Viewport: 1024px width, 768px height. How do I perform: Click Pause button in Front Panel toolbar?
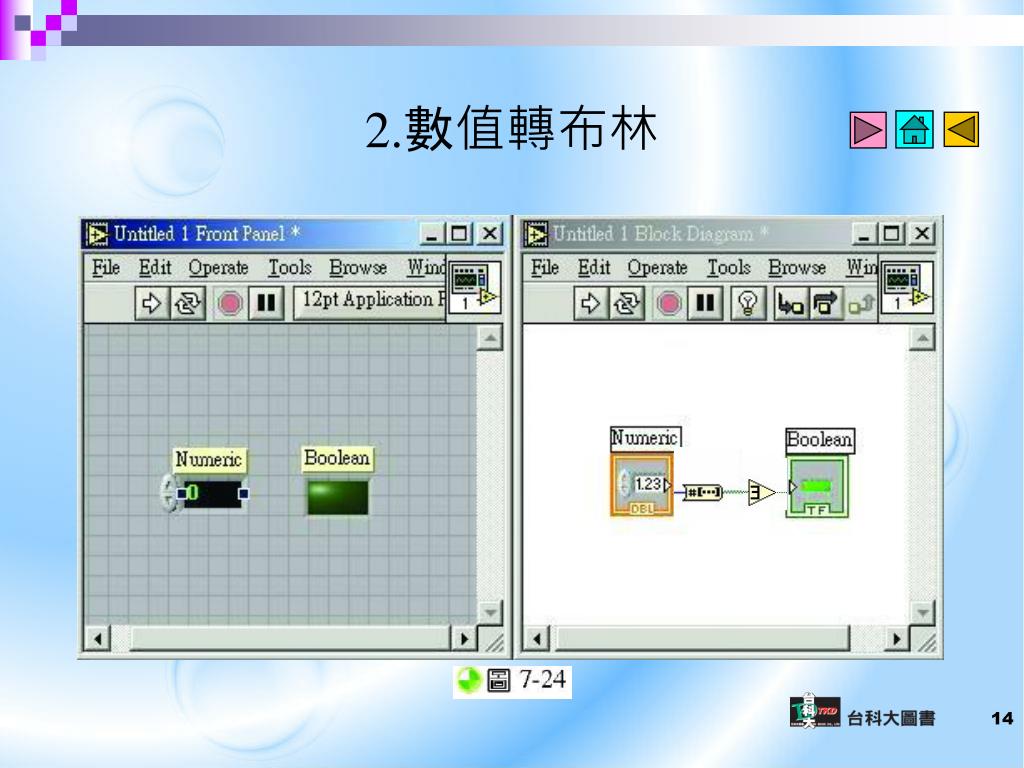click(x=266, y=304)
